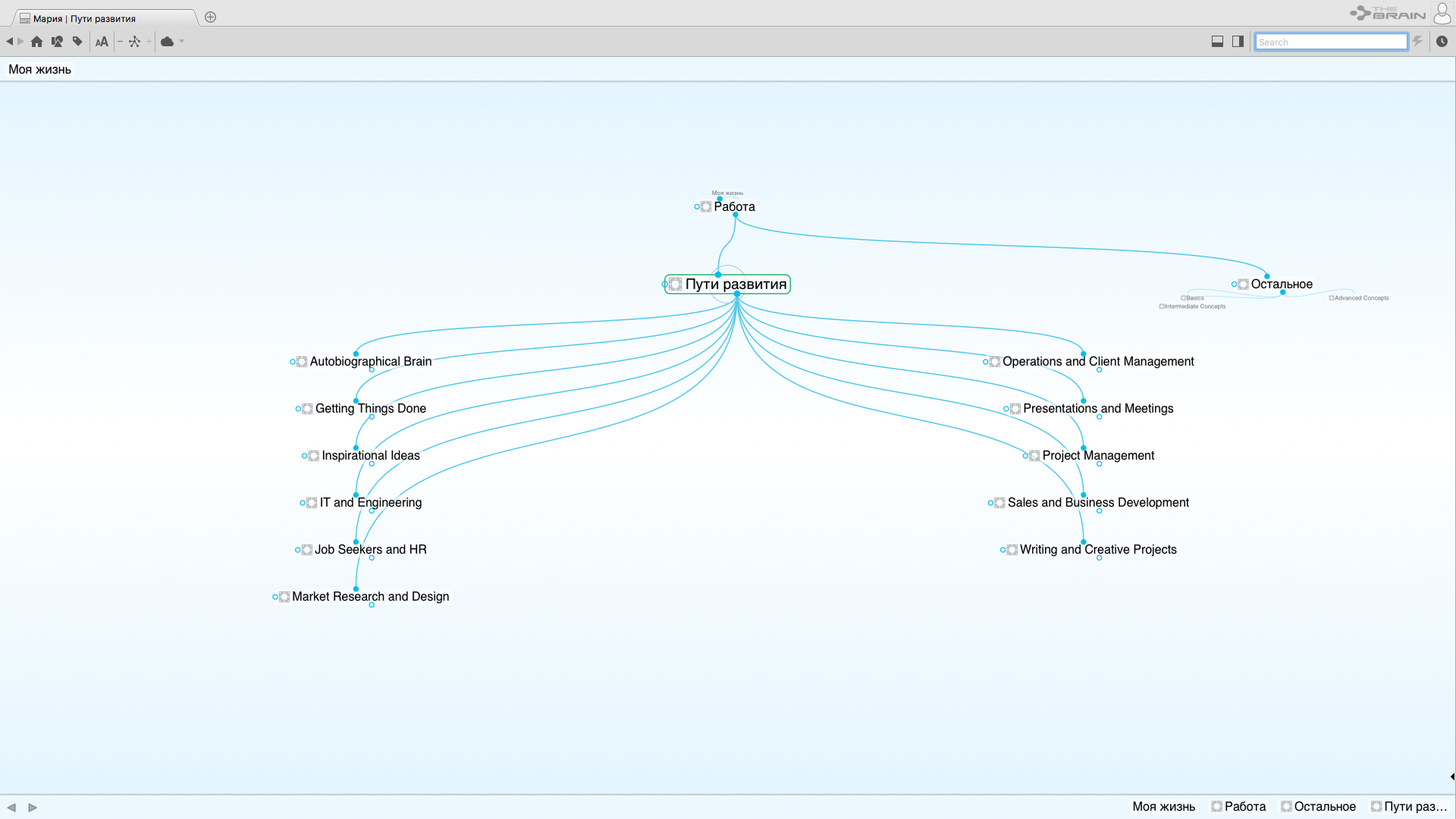Open Sales and Business Development thought
This screenshot has width=1456, height=819.
[x=1098, y=503]
